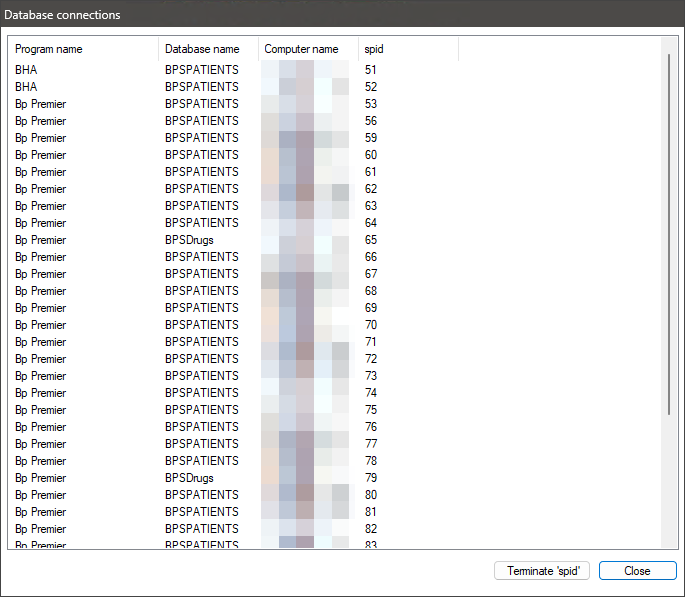Select BPSPATIENTS cell in spid 77 row
The height and width of the screenshot is (597, 685).
(x=202, y=444)
